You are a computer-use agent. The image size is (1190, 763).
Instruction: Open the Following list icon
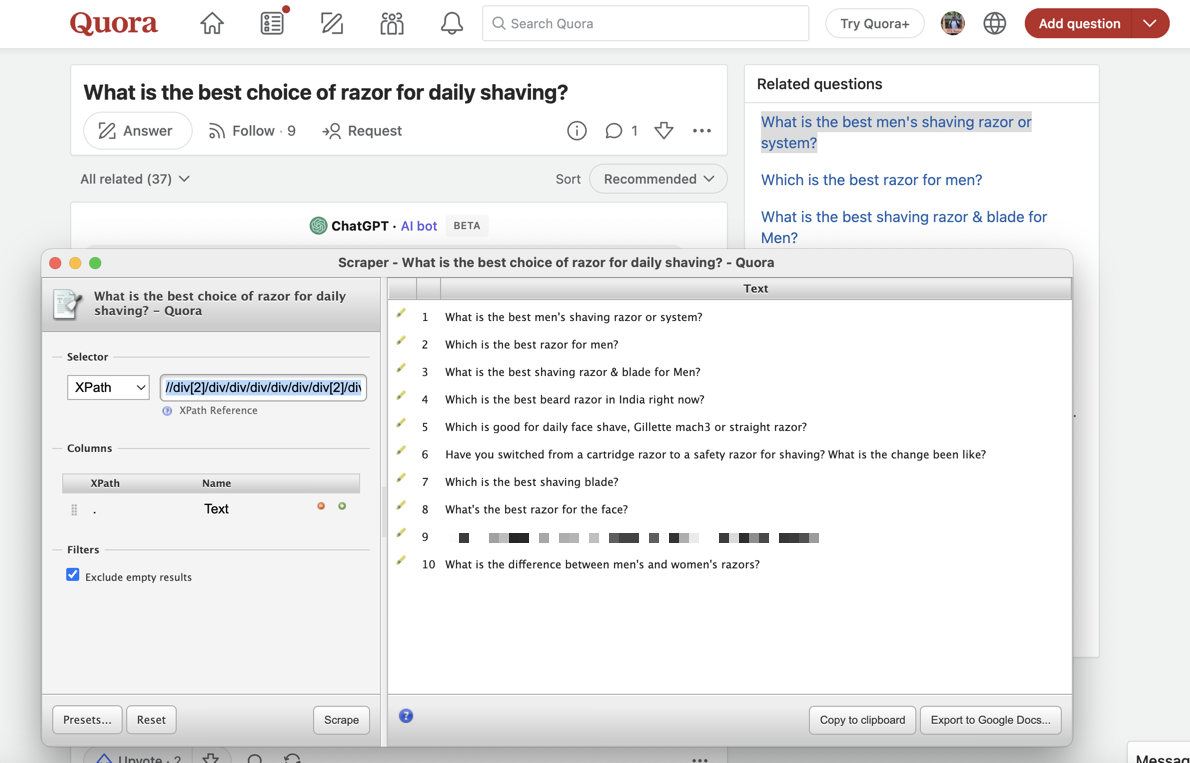tap(272, 23)
